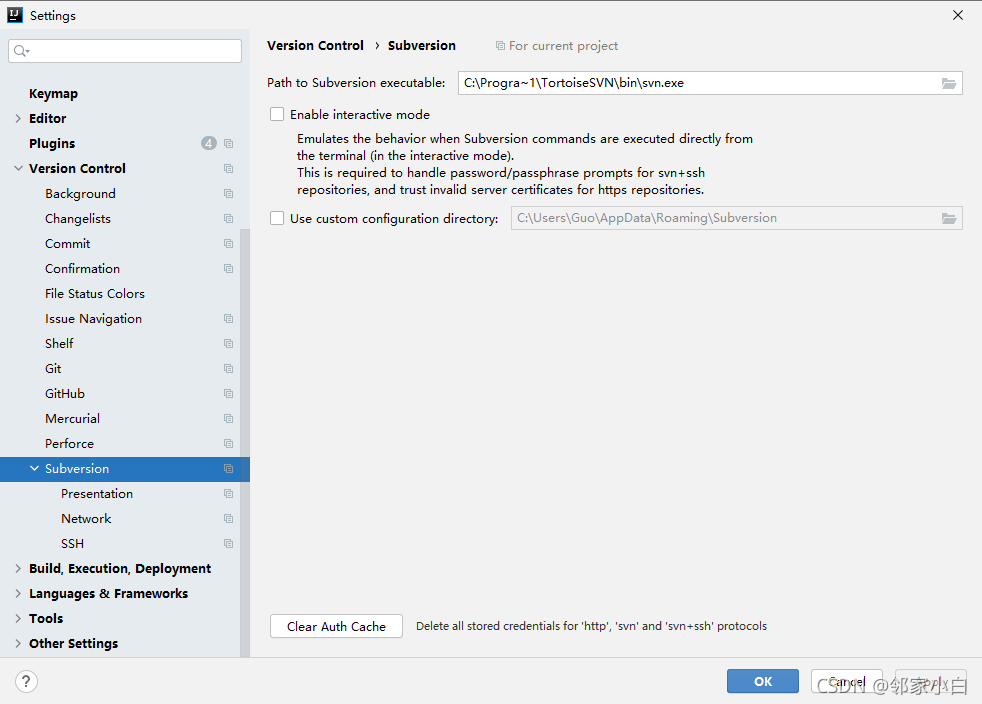Click the IntelliJ logo in the title bar
Screen dimensions: 982x704
(15, 15)
